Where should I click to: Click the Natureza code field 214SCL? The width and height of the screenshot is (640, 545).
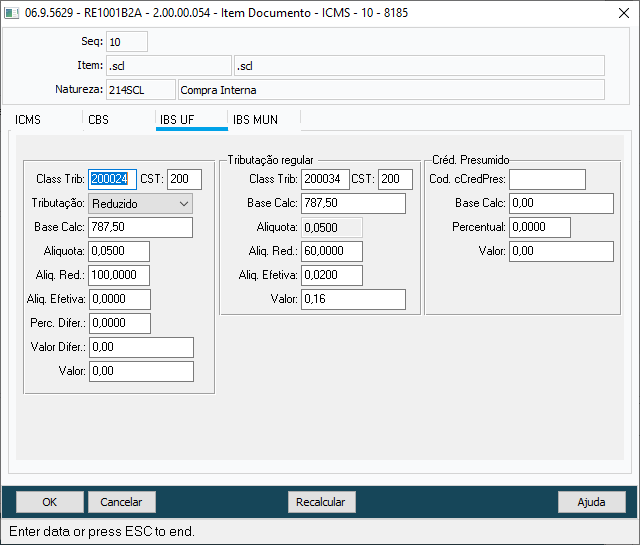click(141, 90)
